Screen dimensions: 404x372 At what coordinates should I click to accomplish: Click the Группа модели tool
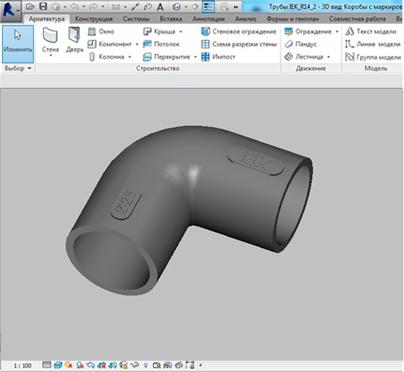(x=373, y=57)
